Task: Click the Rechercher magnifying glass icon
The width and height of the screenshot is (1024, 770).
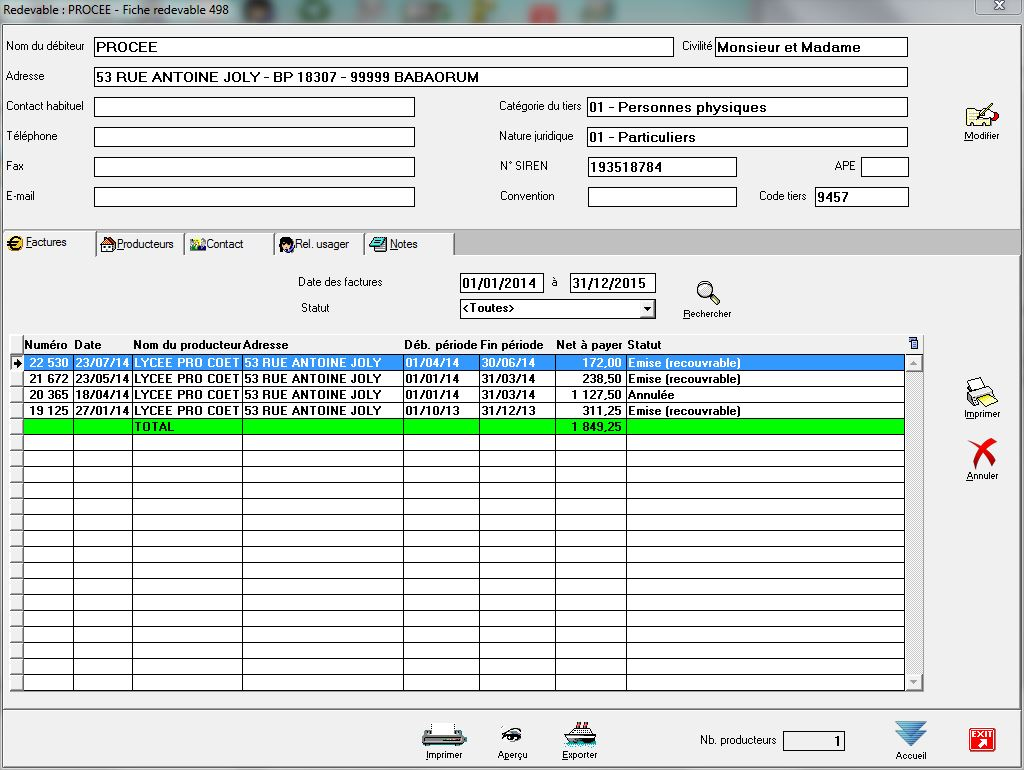Action: click(707, 294)
